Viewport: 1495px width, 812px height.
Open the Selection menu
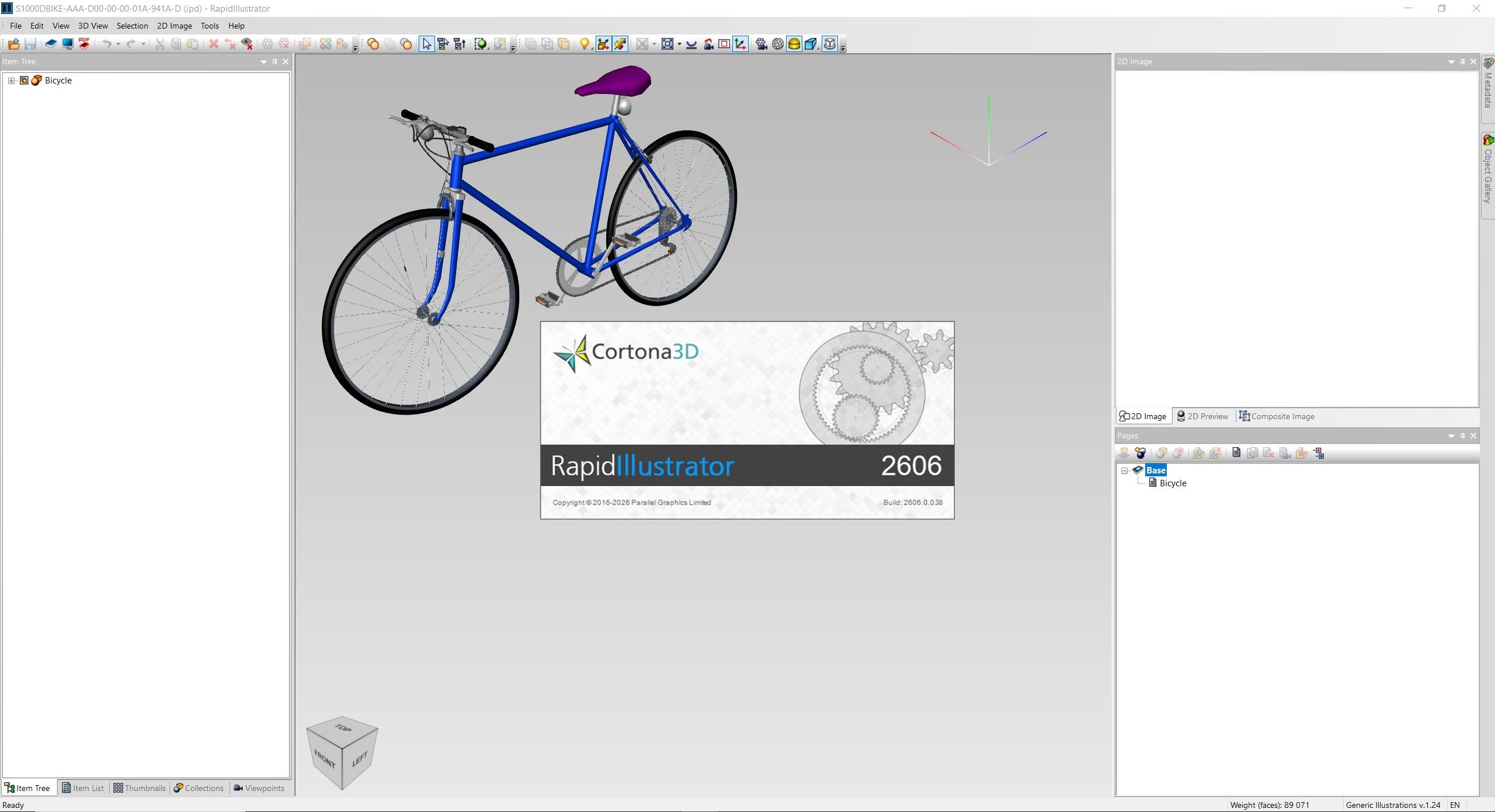coord(132,26)
